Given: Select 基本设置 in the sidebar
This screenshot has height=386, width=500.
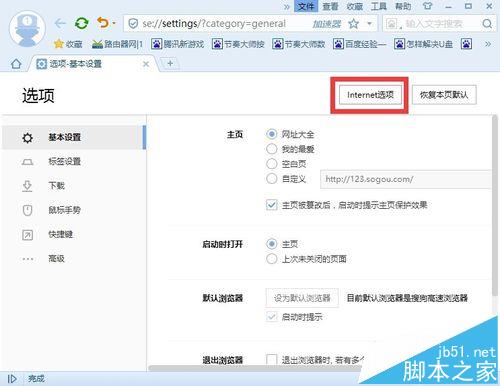Looking at the screenshot, I should [74, 137].
